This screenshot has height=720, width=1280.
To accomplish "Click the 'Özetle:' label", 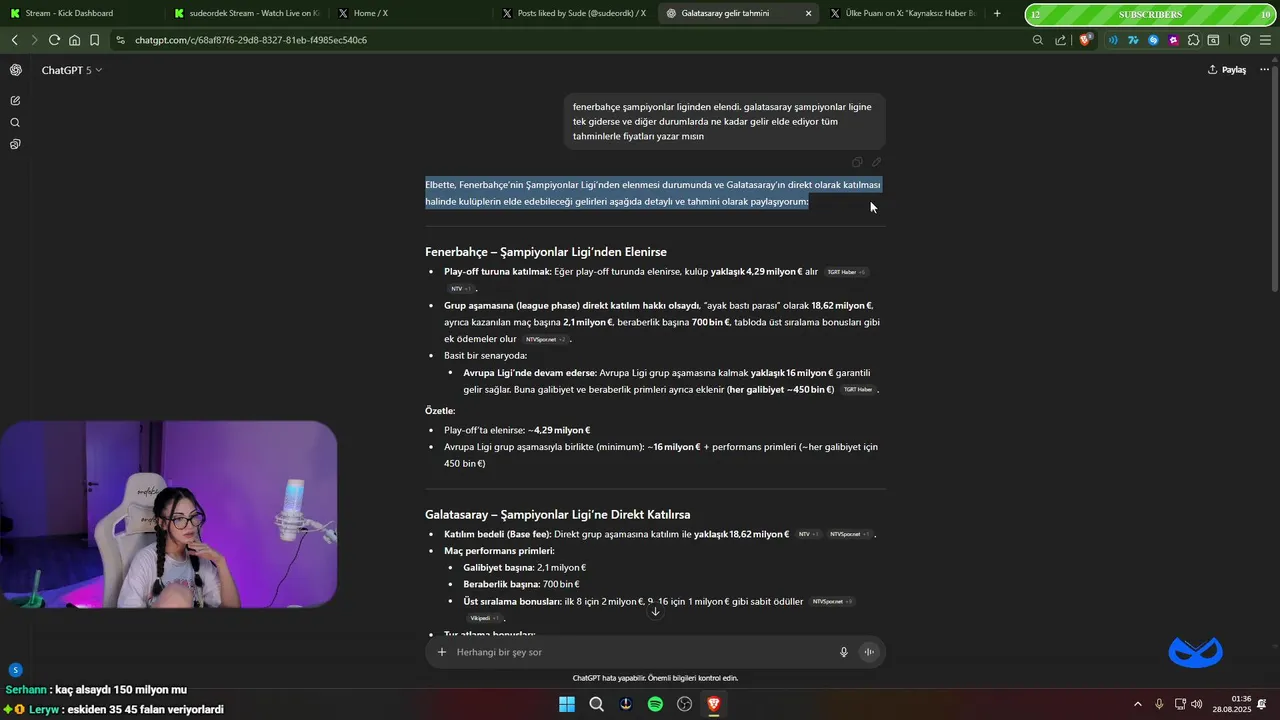I will point(440,411).
